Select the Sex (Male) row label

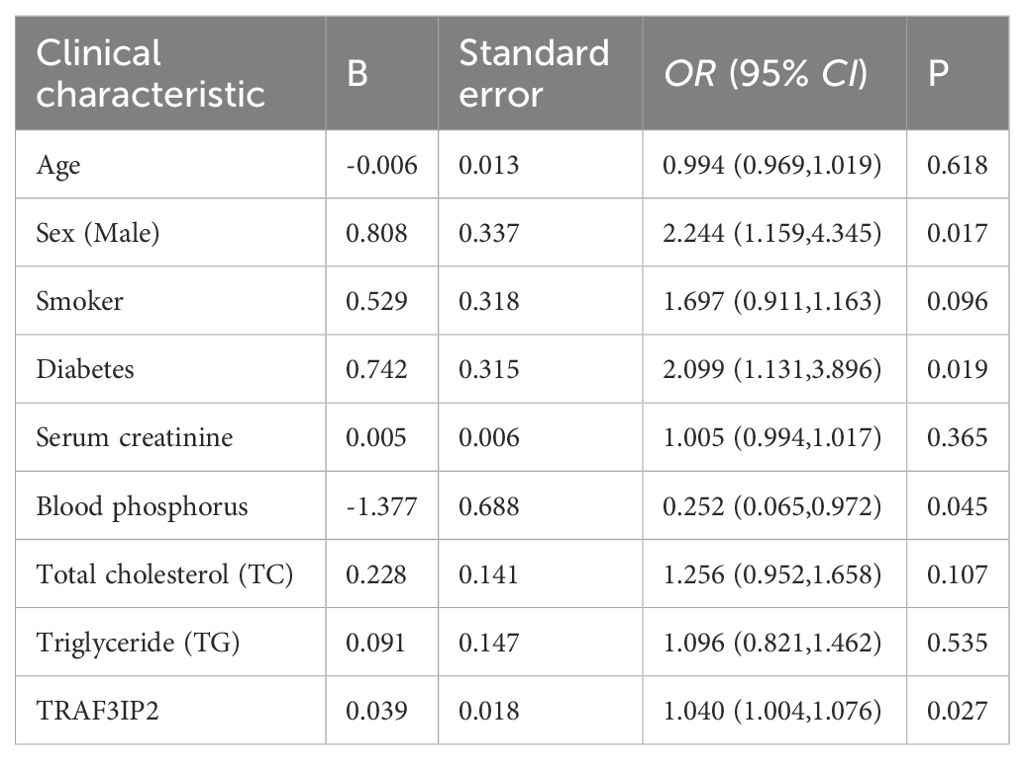point(98,233)
